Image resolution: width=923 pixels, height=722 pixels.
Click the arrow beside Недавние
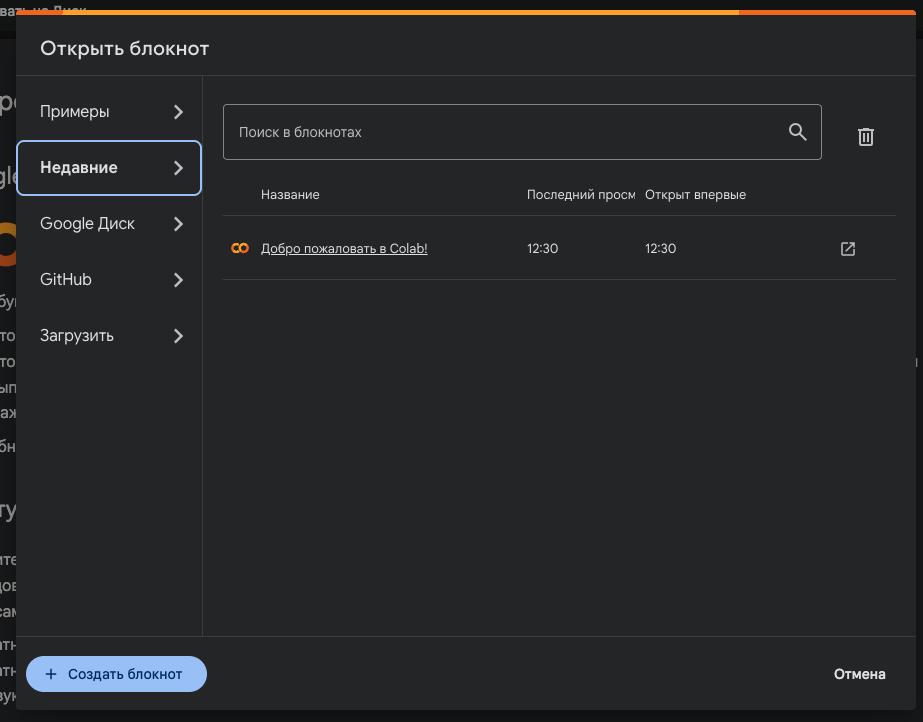[178, 168]
